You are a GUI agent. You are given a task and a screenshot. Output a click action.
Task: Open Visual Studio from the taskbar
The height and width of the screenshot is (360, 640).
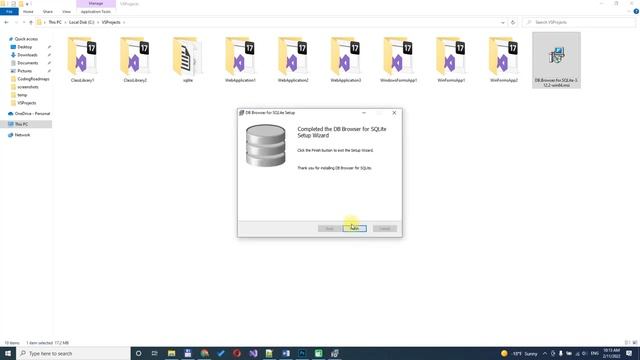pyautogui.click(x=253, y=353)
